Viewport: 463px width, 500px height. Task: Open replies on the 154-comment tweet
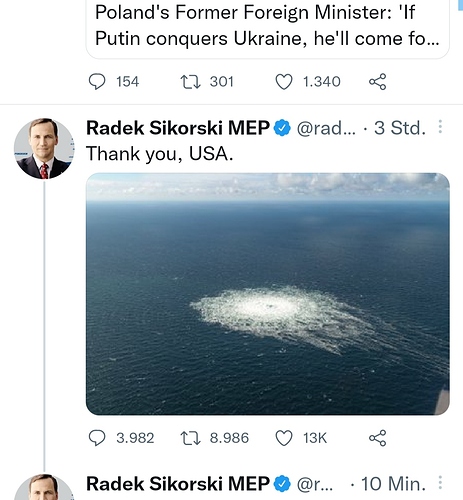tap(97, 82)
